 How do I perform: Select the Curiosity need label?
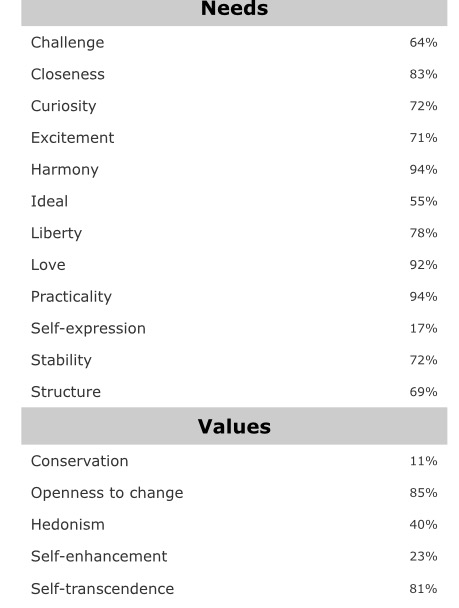click(64, 106)
